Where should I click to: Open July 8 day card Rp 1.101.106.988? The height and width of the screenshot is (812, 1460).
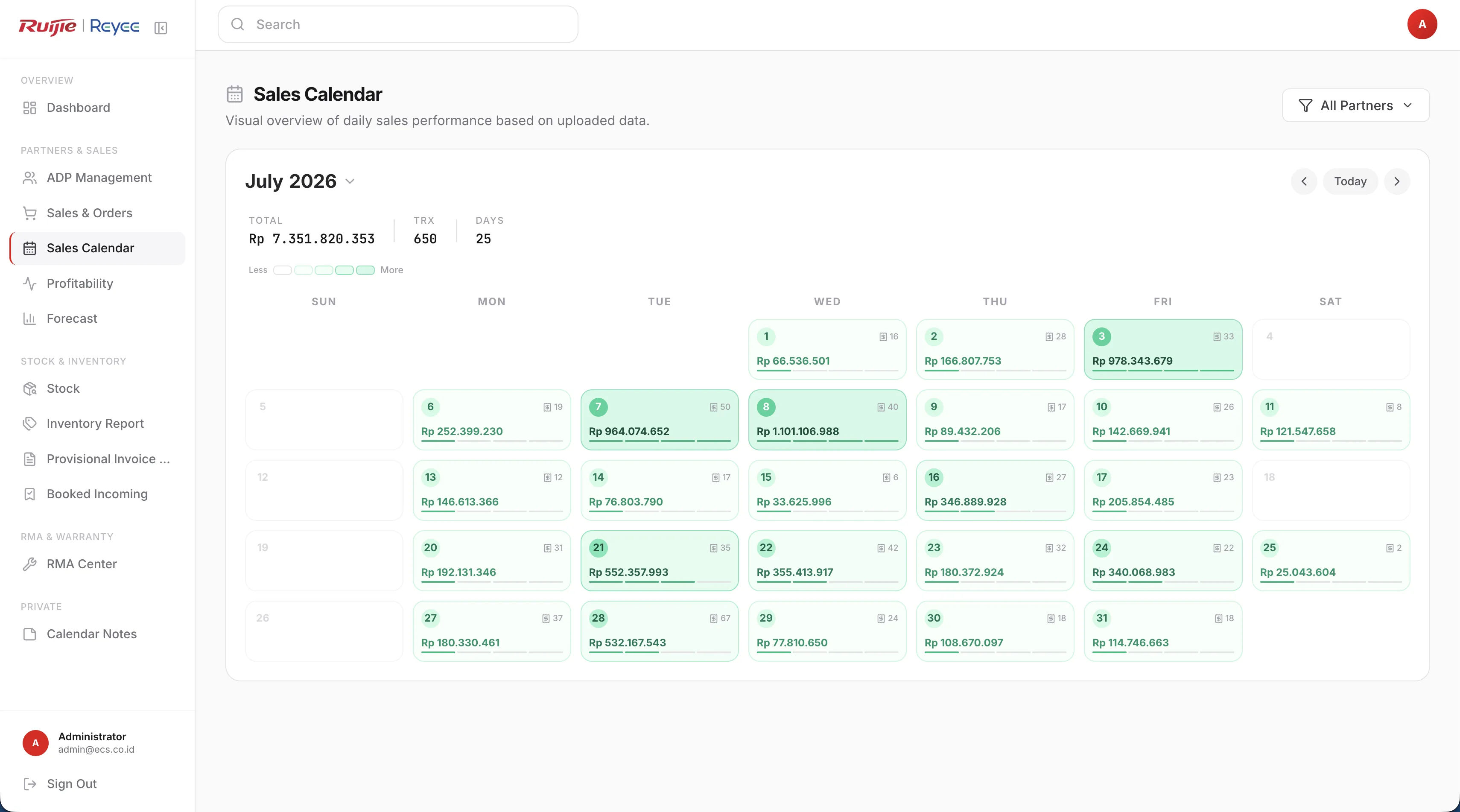tap(827, 420)
